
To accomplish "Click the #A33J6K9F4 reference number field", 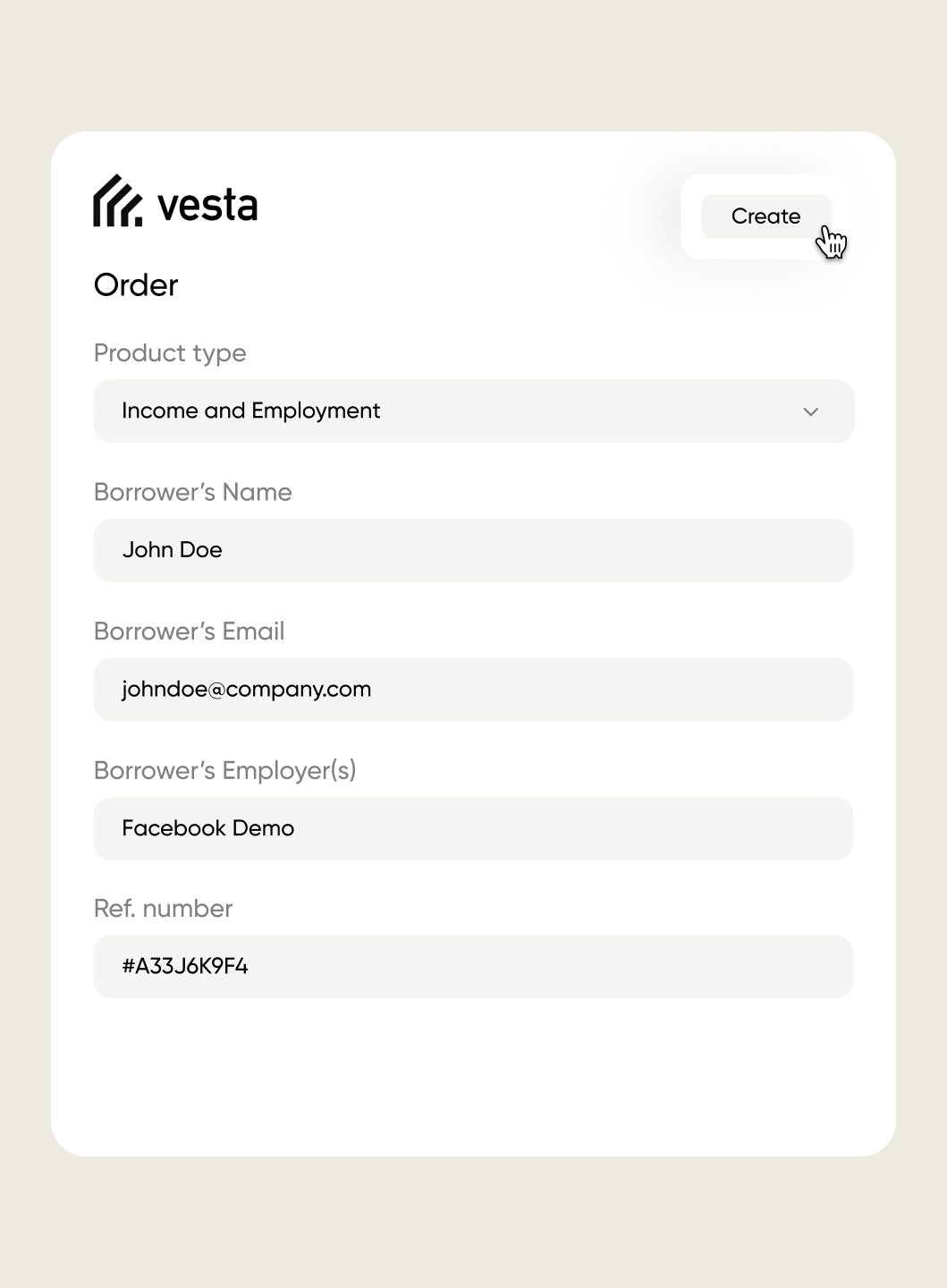I will point(473,967).
